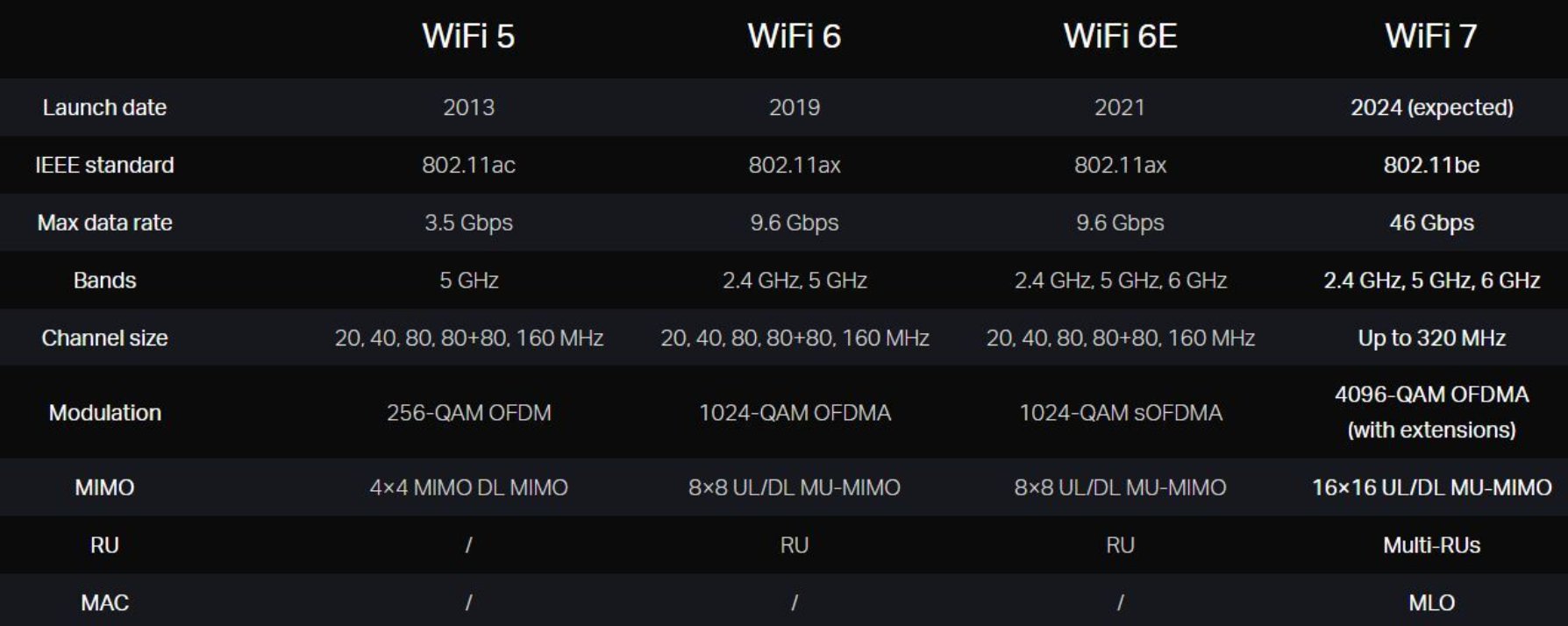Select the Multi-RUs cell
This screenshot has width=1568, height=626.
pos(1431,545)
